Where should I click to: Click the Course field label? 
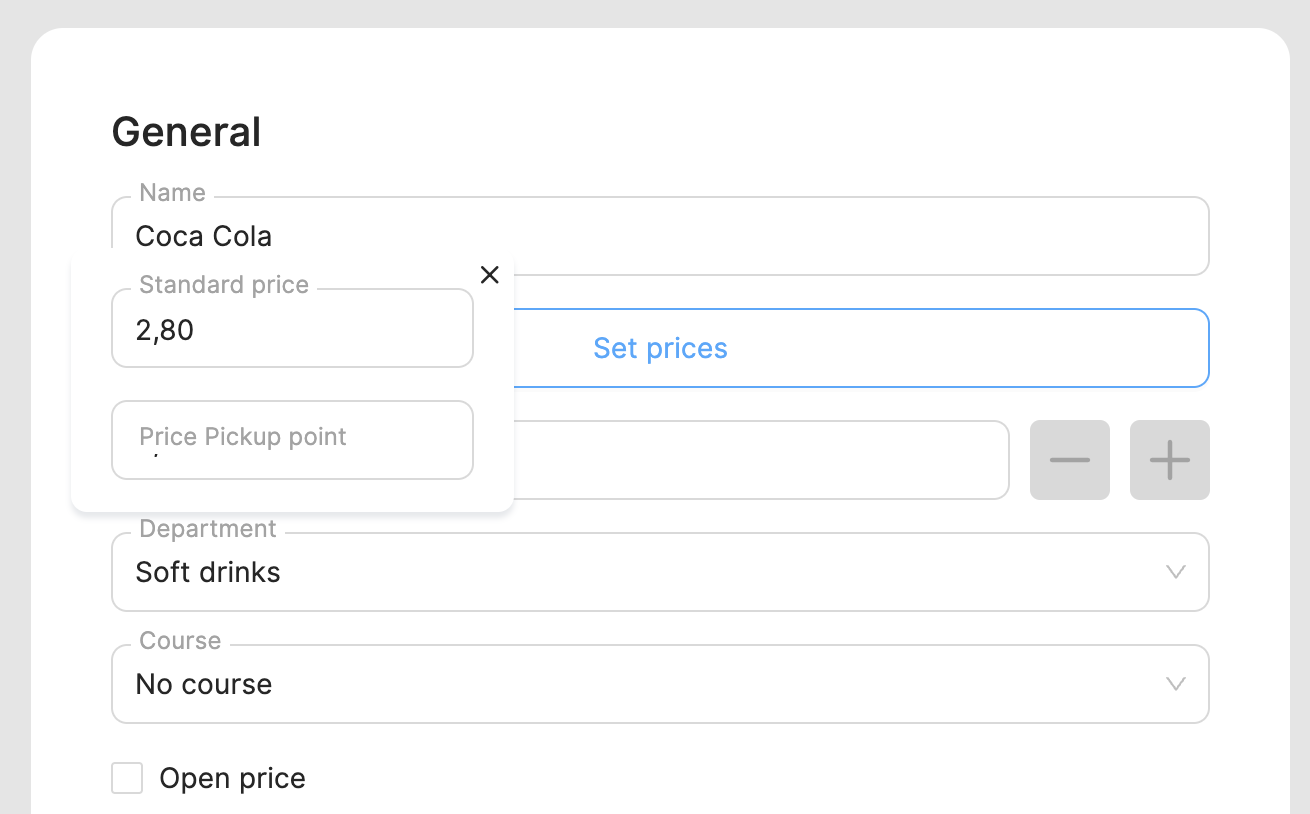[x=180, y=641]
